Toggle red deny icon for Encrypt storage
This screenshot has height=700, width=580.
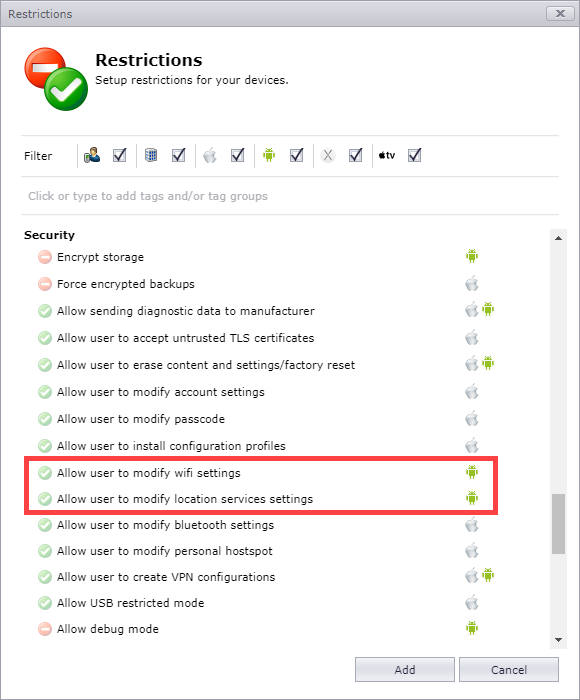[45, 257]
